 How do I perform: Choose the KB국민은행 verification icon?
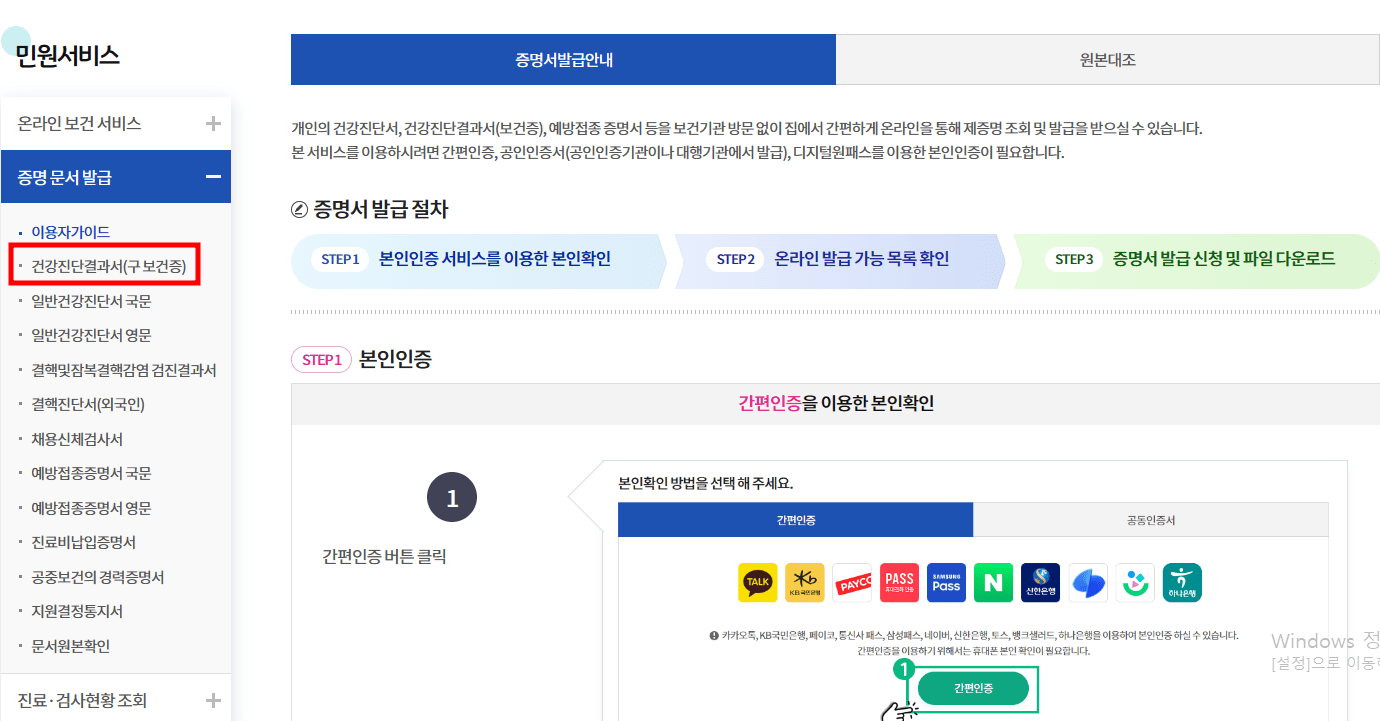(804, 582)
